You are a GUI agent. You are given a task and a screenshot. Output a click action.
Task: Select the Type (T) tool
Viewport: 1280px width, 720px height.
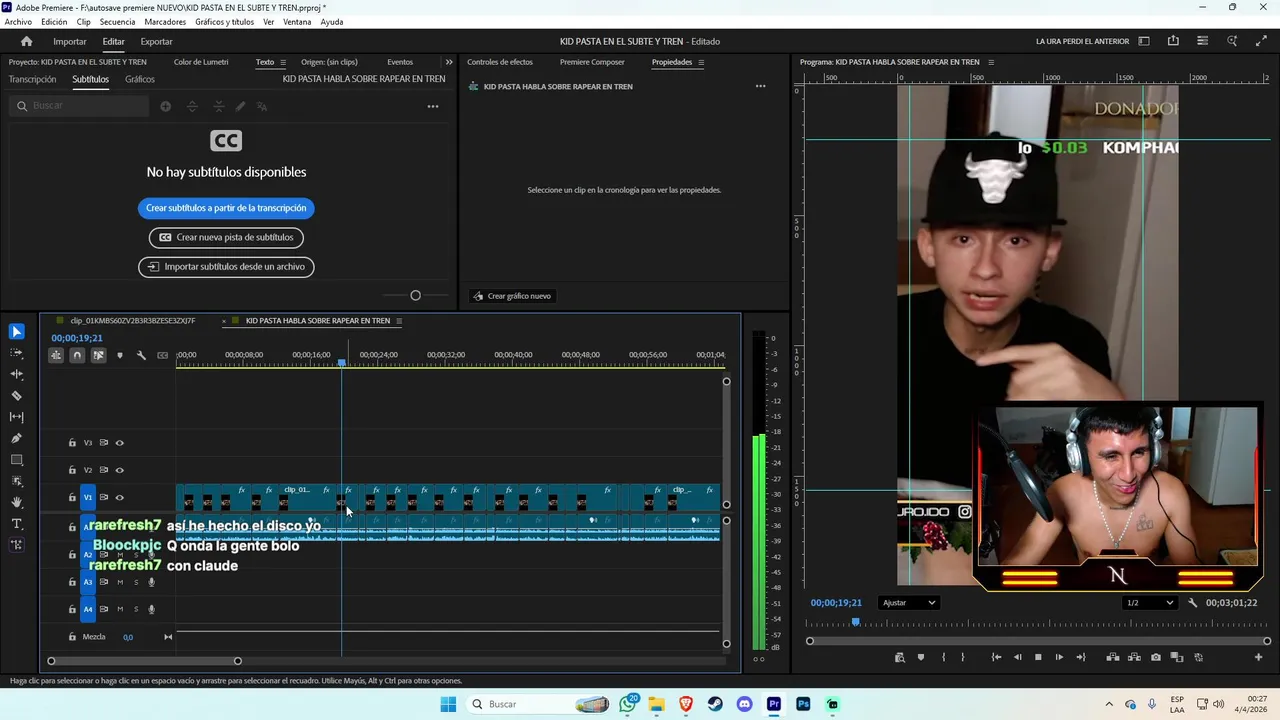(17, 524)
